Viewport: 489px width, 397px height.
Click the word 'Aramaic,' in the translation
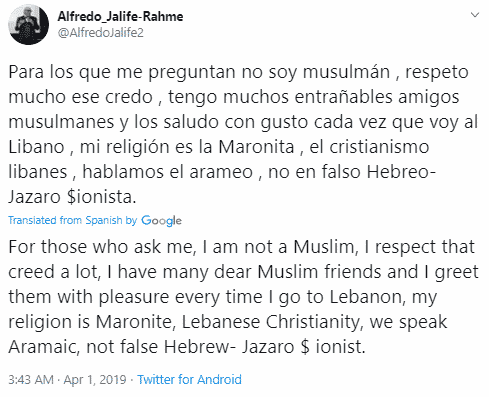pyautogui.click(x=44, y=347)
